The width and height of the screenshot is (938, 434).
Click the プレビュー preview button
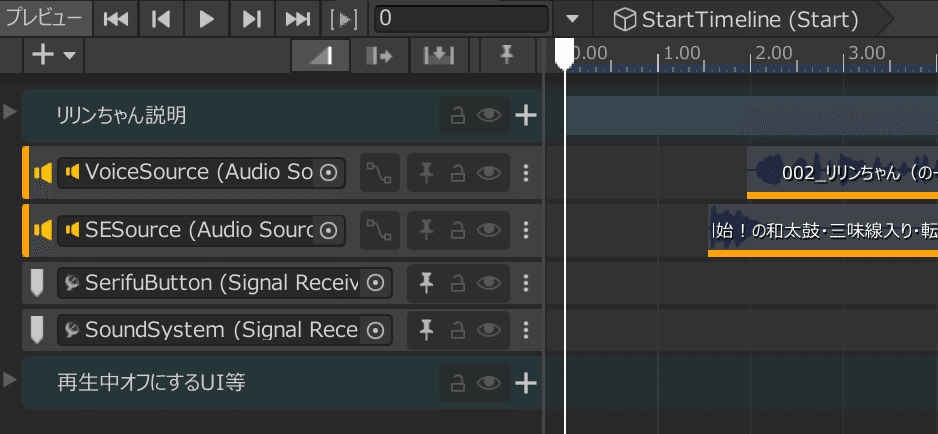click(x=45, y=18)
